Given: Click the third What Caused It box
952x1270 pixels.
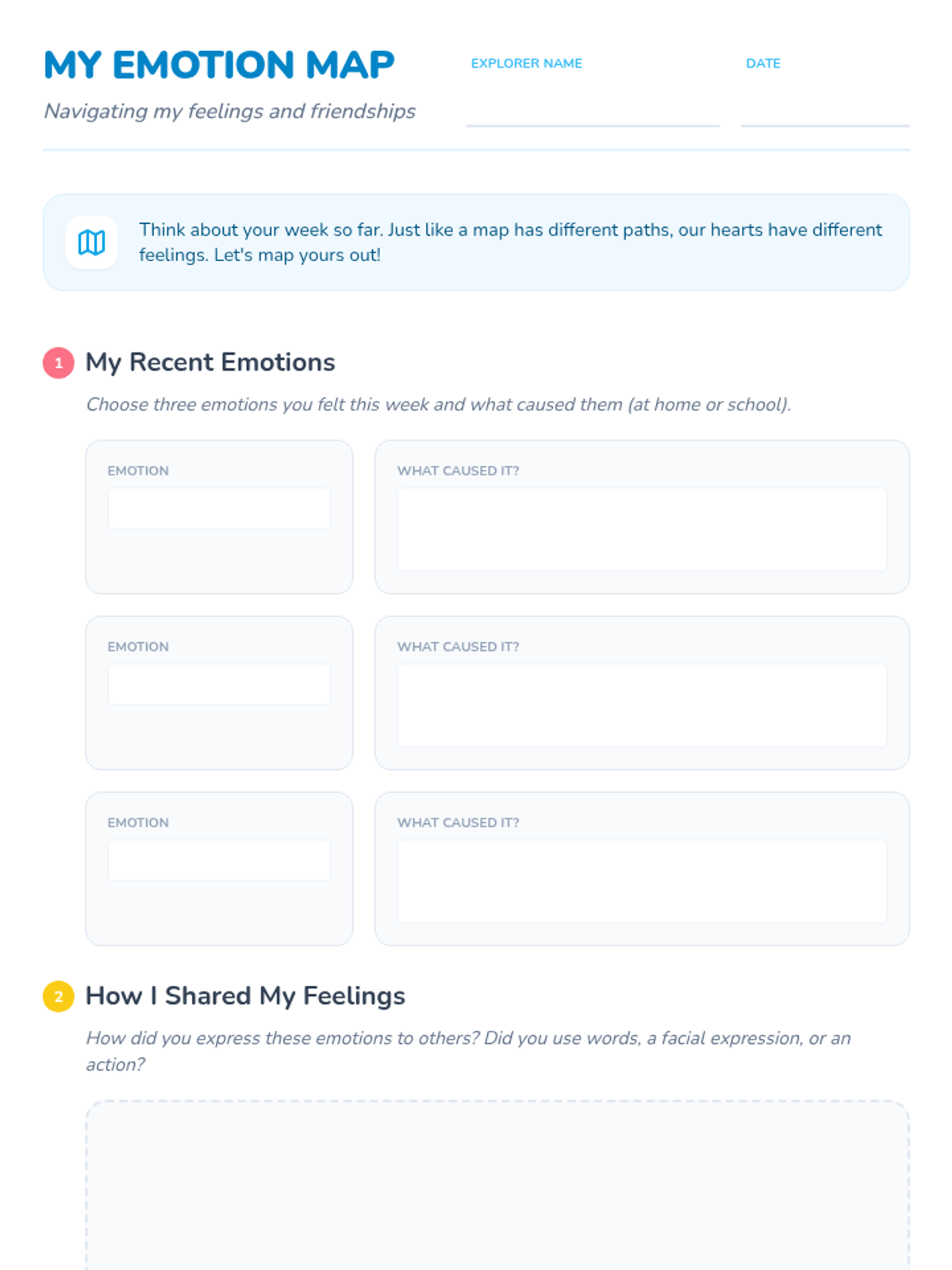Looking at the screenshot, I should pos(642,882).
